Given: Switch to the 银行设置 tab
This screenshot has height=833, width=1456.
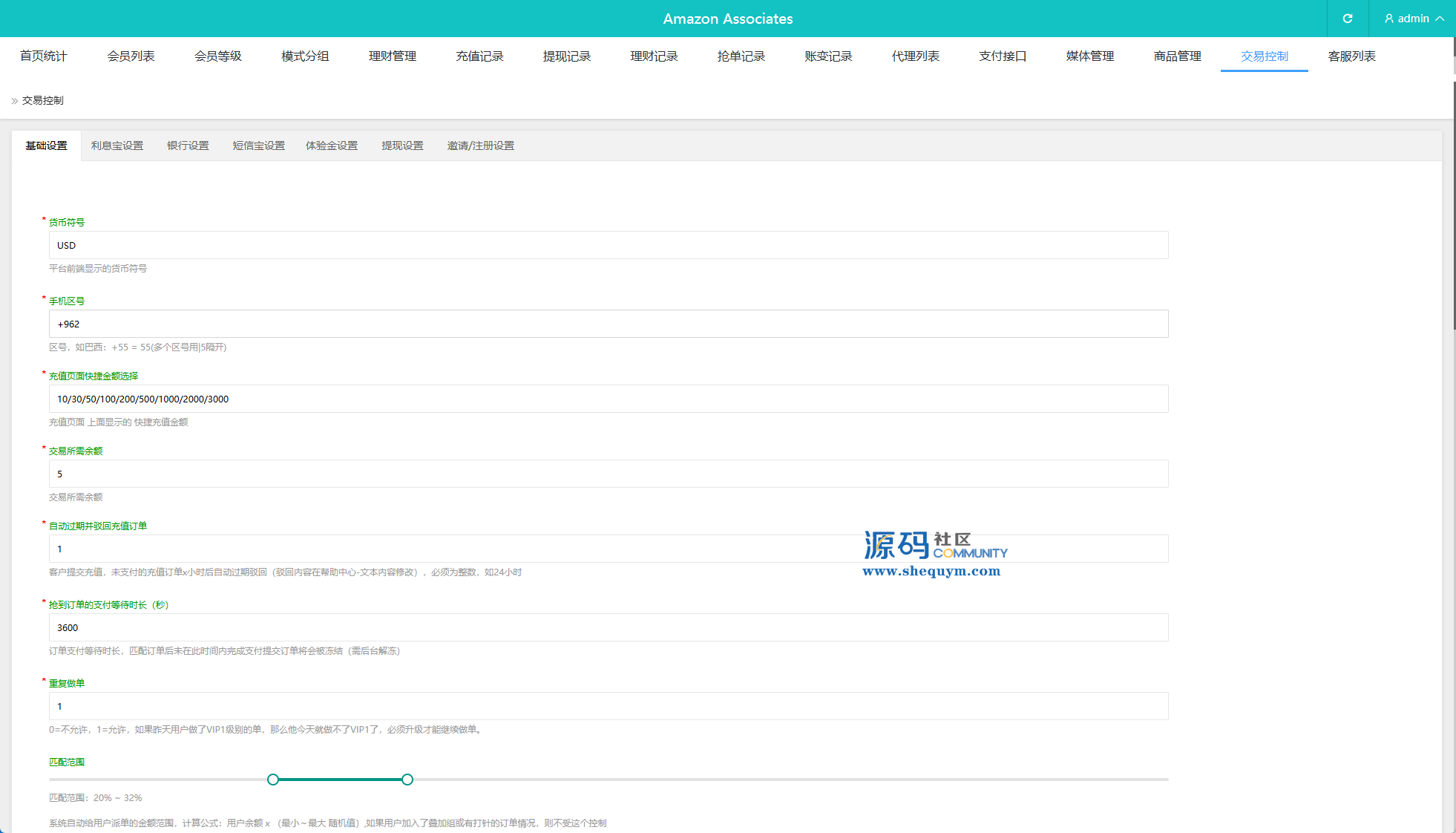Looking at the screenshot, I should click(x=188, y=146).
